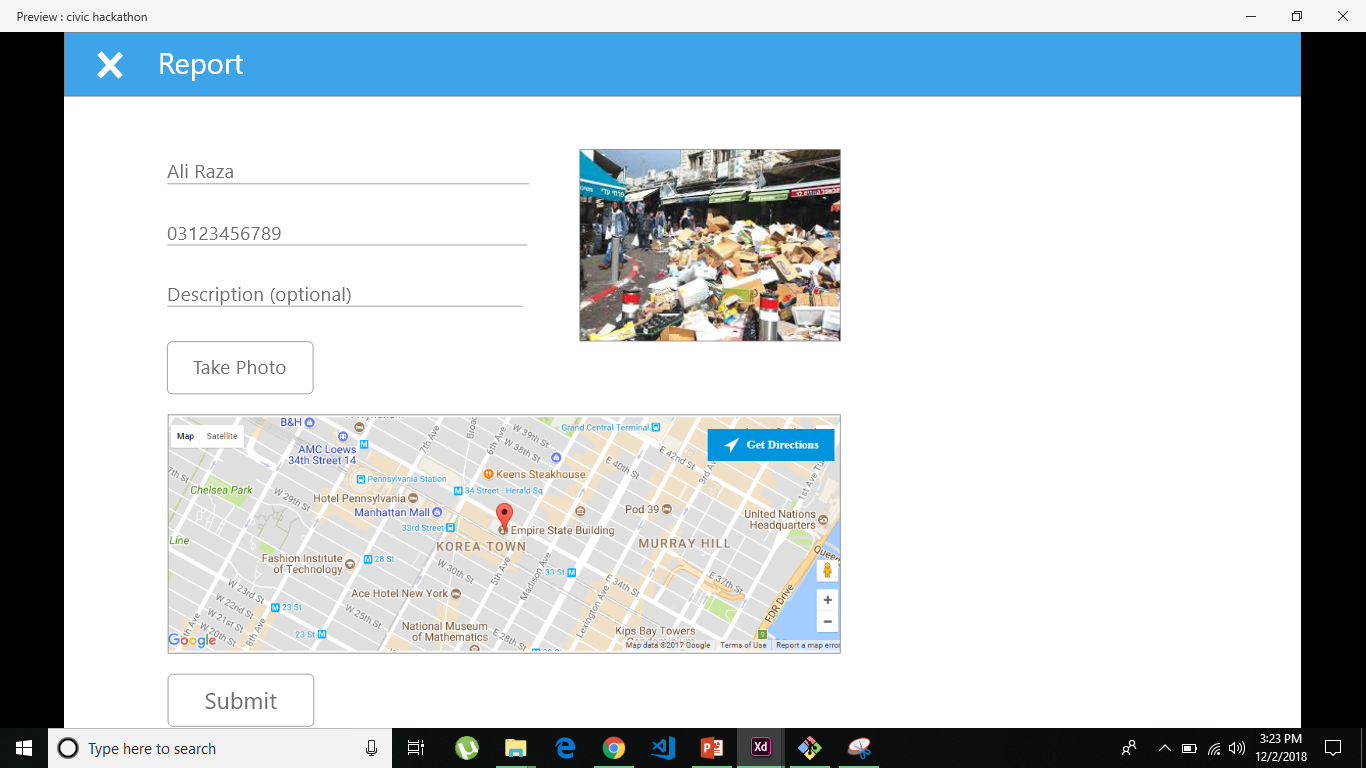Select the red location pin marker
Image resolution: width=1366 pixels, height=768 pixels.
(505, 517)
